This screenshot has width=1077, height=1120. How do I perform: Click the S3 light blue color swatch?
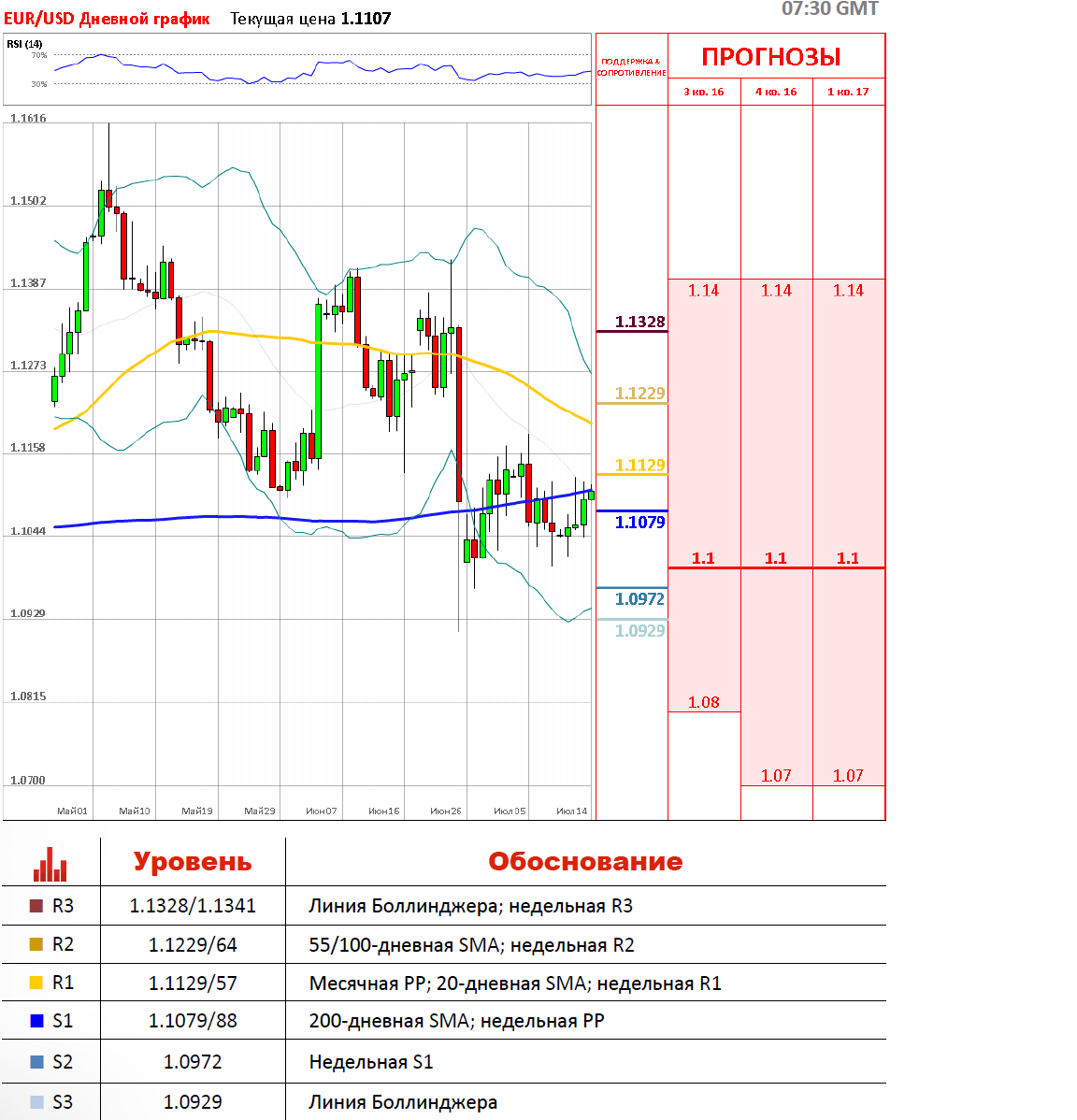point(36,1102)
